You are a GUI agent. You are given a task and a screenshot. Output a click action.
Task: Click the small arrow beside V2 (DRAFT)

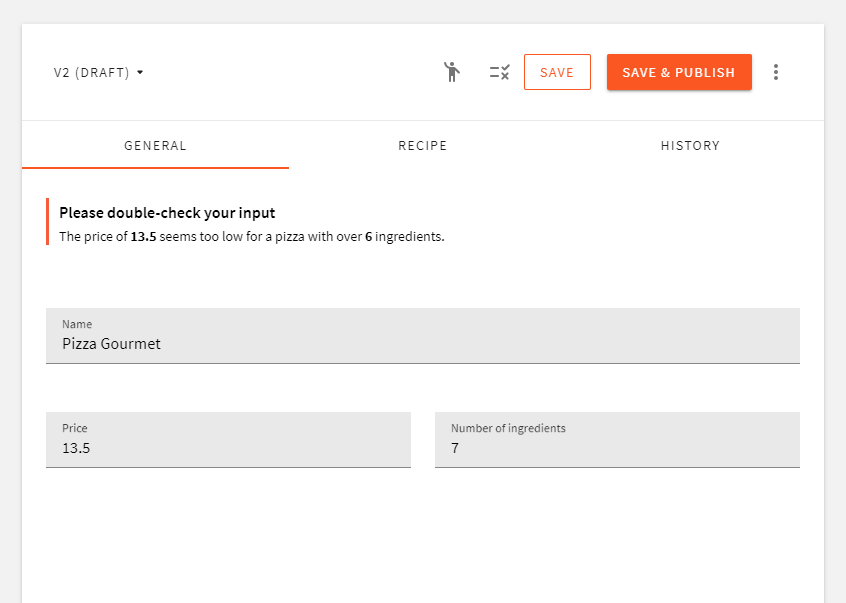pos(140,72)
